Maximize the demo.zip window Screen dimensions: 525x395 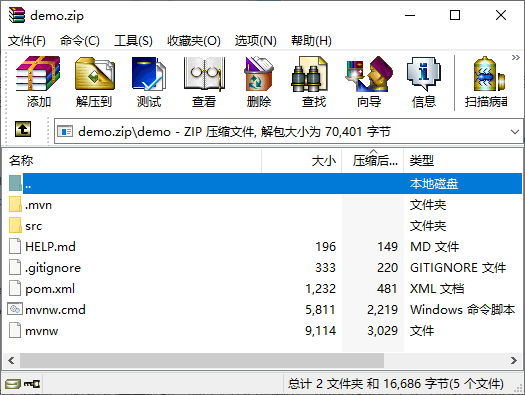(455, 15)
